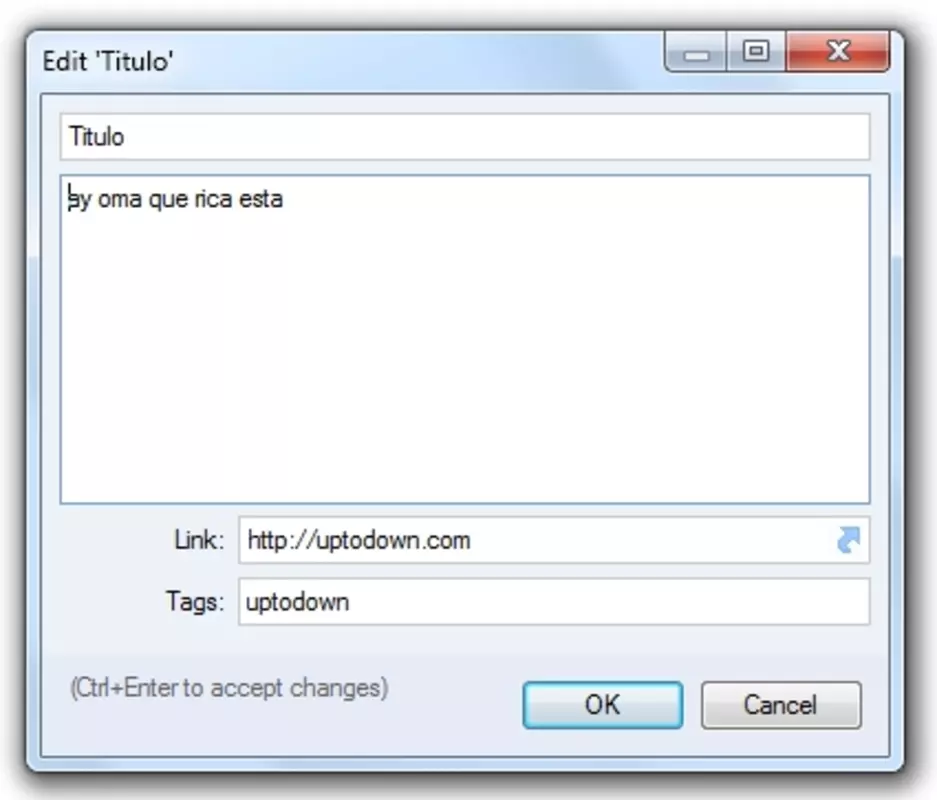
Task: Open the link using the blue arrow icon
Action: click(849, 540)
